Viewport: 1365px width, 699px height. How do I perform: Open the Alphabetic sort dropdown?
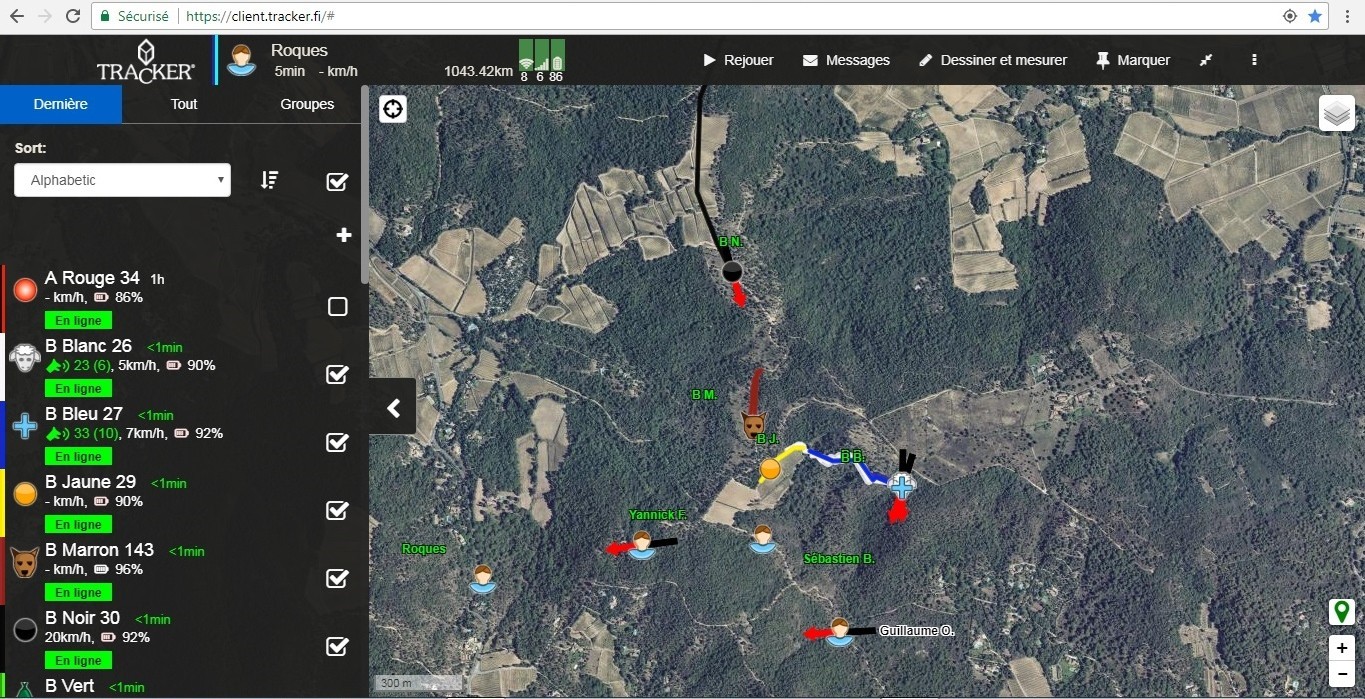[122, 180]
